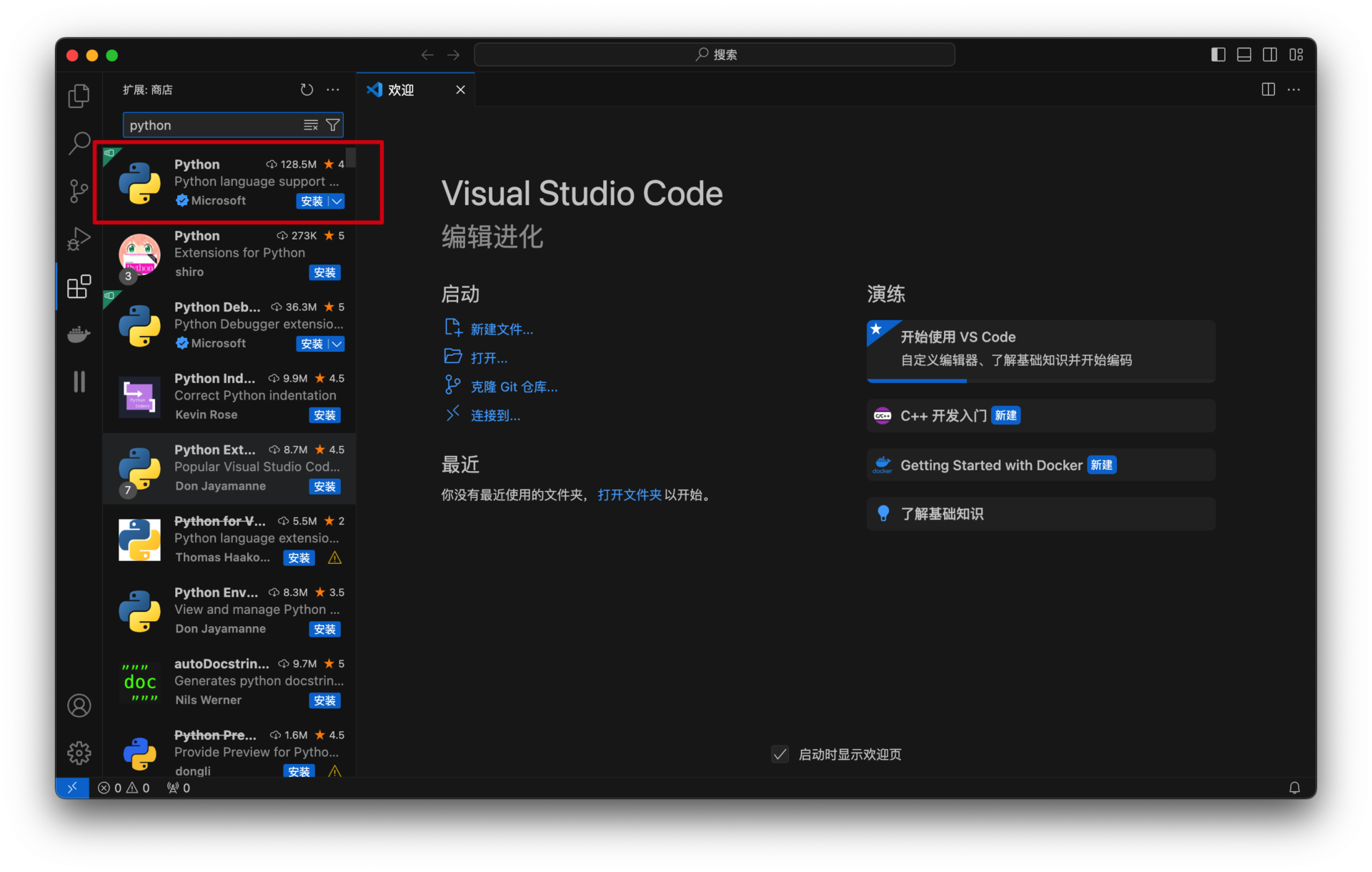Open the remote window indicator in status bar
Viewport: 1372px width, 872px height.
(x=72, y=788)
